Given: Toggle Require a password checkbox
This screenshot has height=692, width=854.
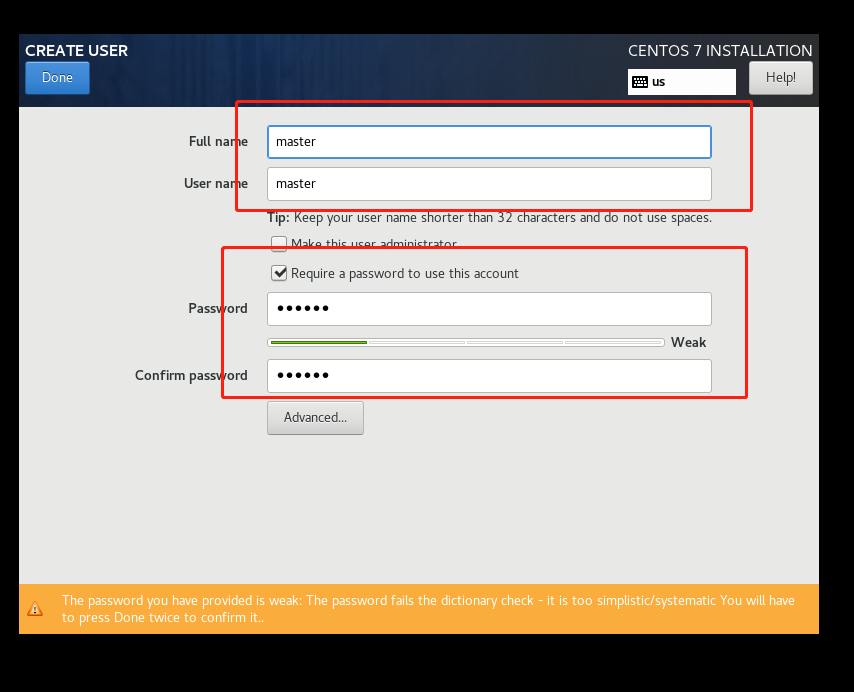Looking at the screenshot, I should (x=279, y=273).
